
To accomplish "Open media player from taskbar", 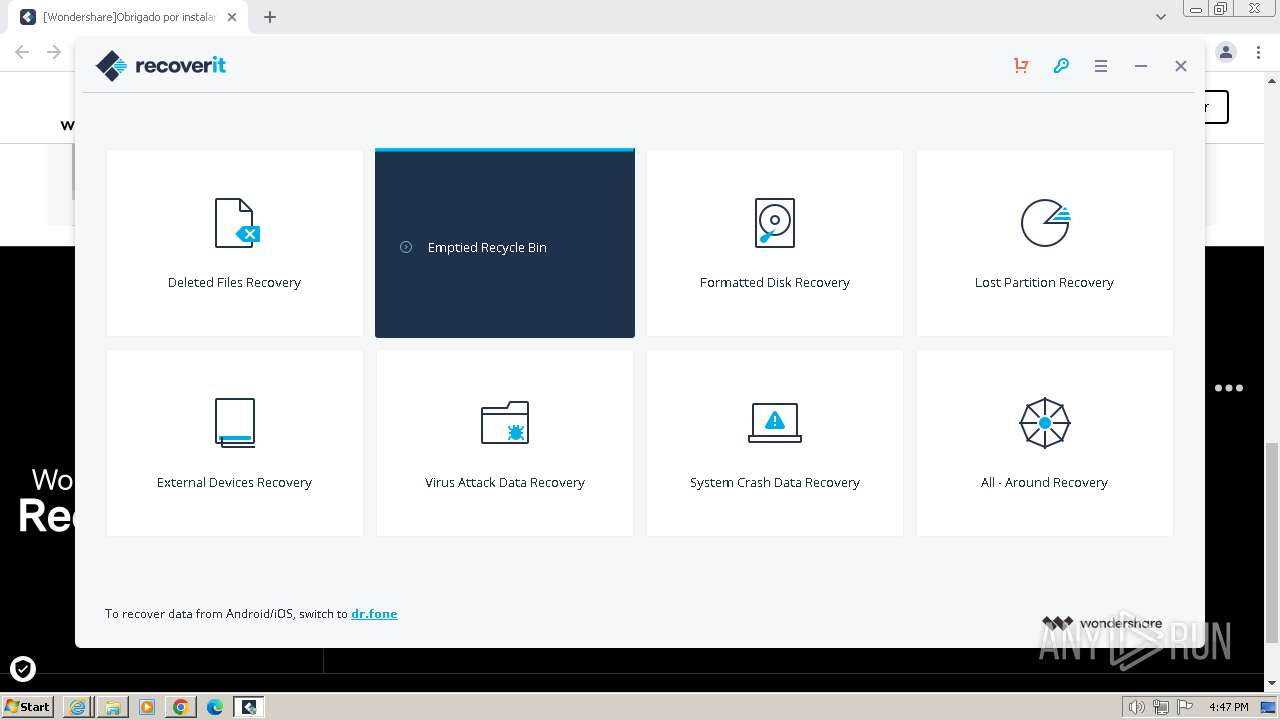I will (x=146, y=707).
